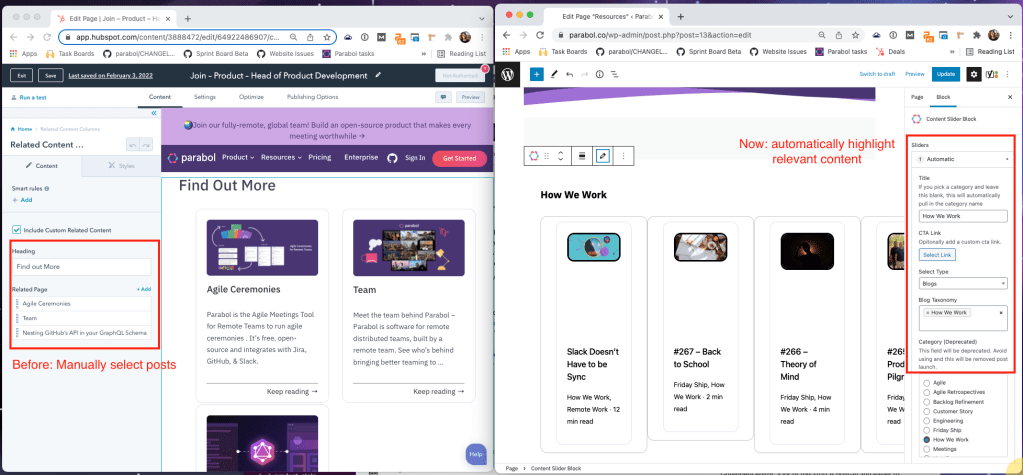The image size is (1023, 475).
Task: Switch to HubSpot Settings tab
Action: point(205,97)
